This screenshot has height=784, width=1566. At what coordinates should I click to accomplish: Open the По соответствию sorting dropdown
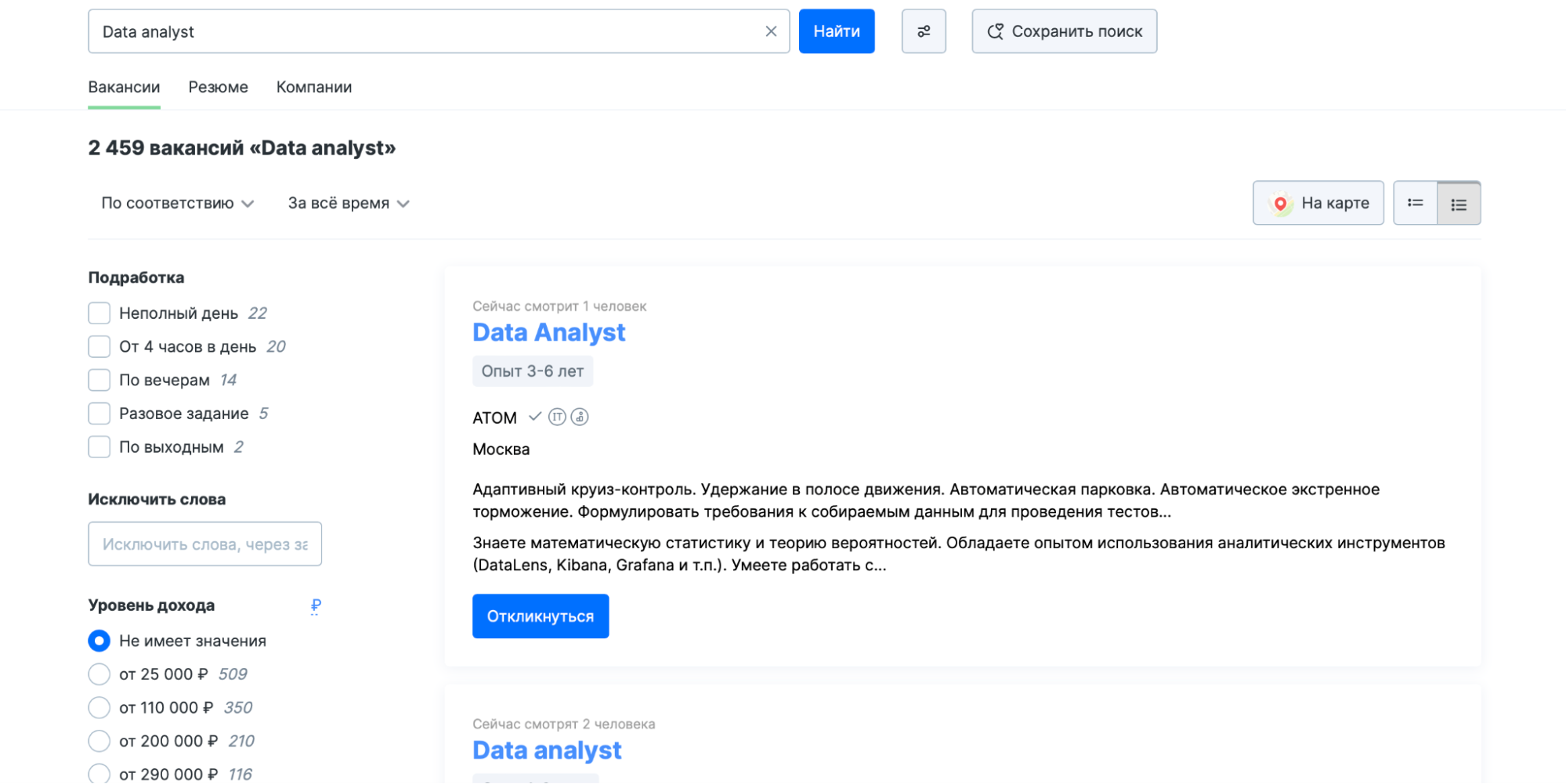178,203
